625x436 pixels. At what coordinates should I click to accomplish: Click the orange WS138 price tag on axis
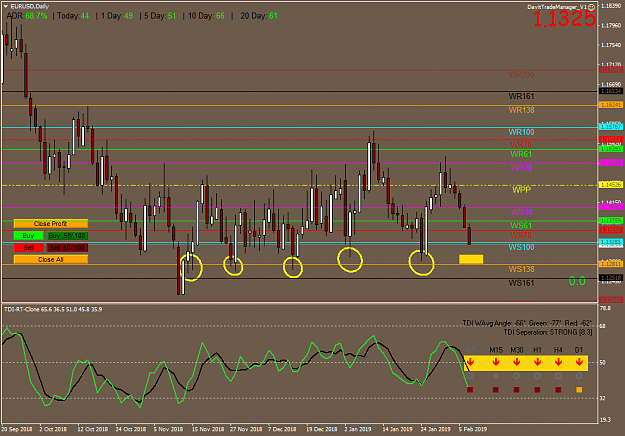[x=611, y=264]
